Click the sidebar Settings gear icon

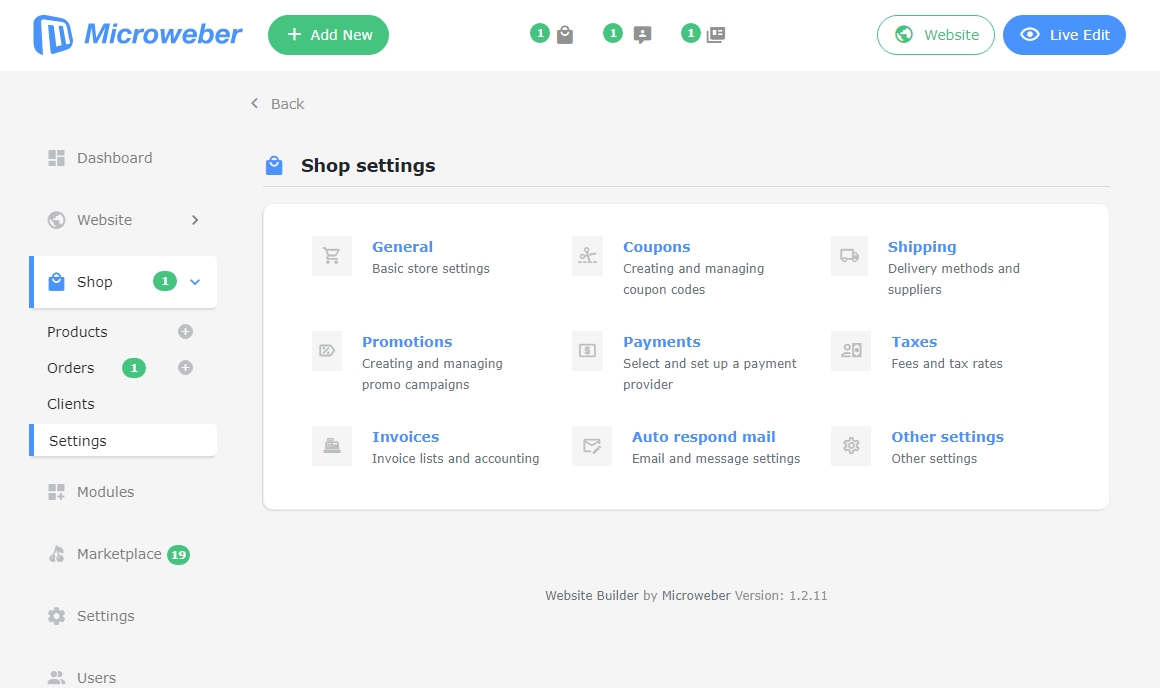[x=56, y=616]
